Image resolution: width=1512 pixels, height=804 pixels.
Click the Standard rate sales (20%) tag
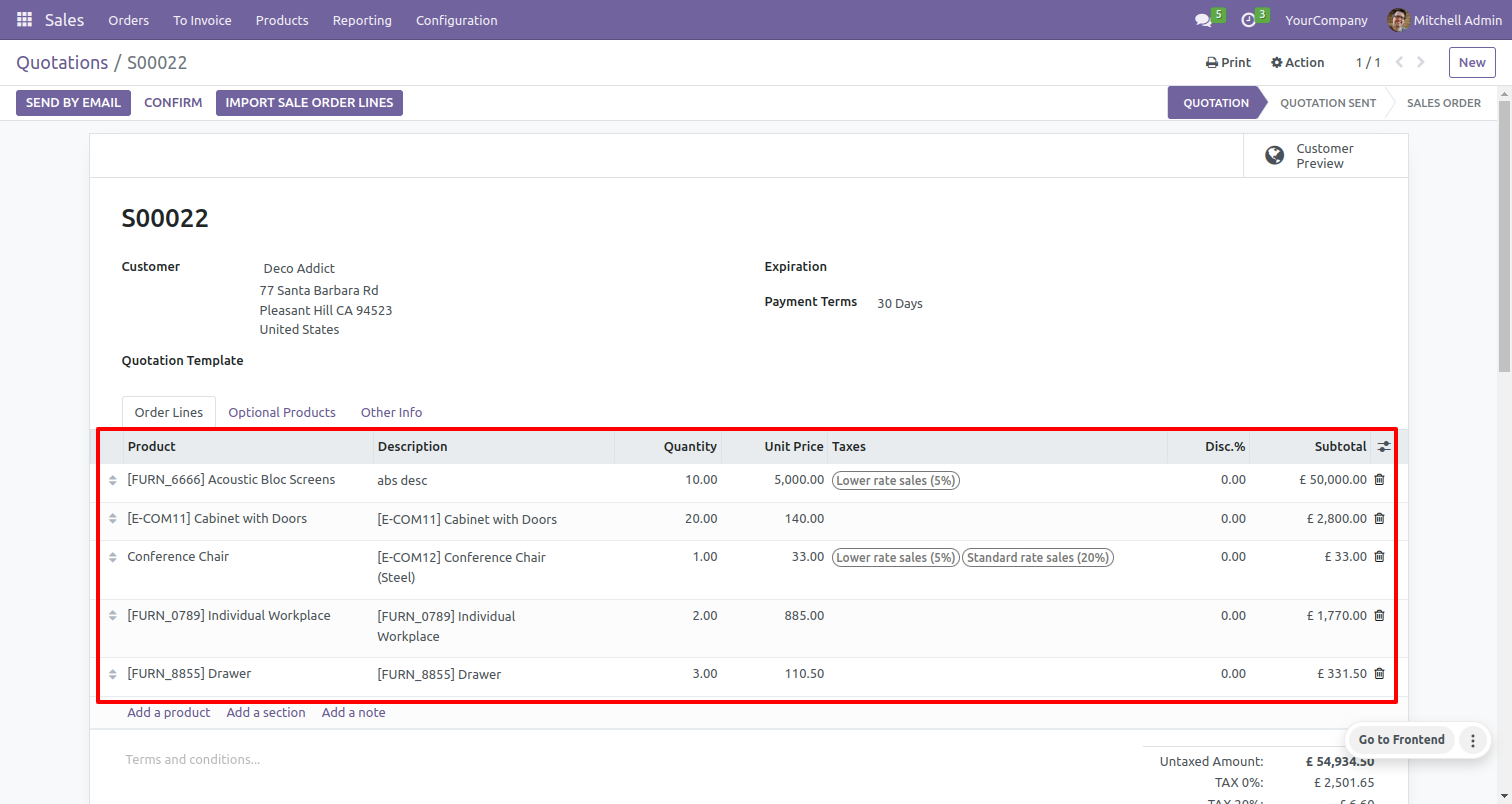tap(1038, 557)
